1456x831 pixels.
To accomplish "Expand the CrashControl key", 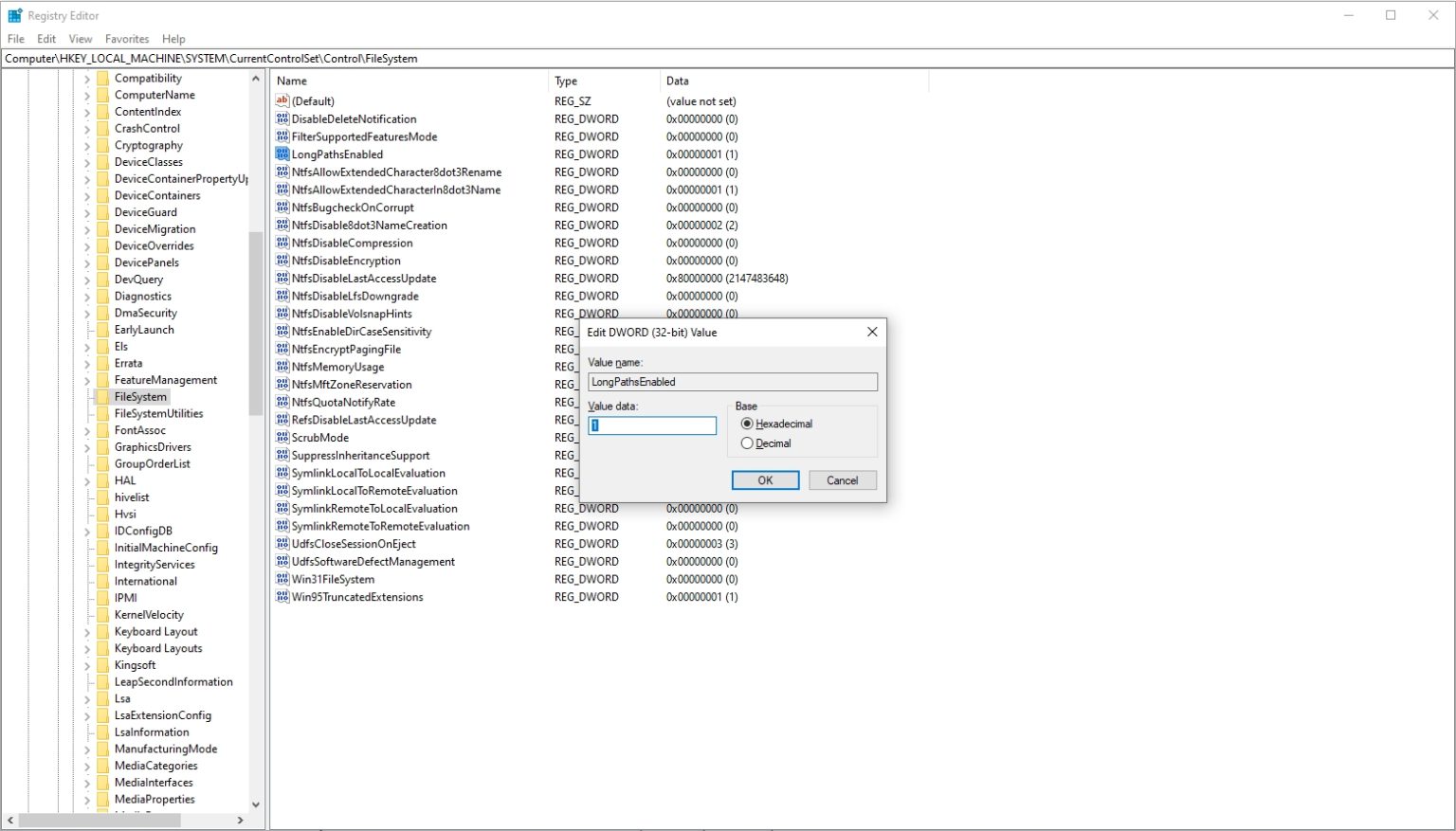I will pos(85,128).
